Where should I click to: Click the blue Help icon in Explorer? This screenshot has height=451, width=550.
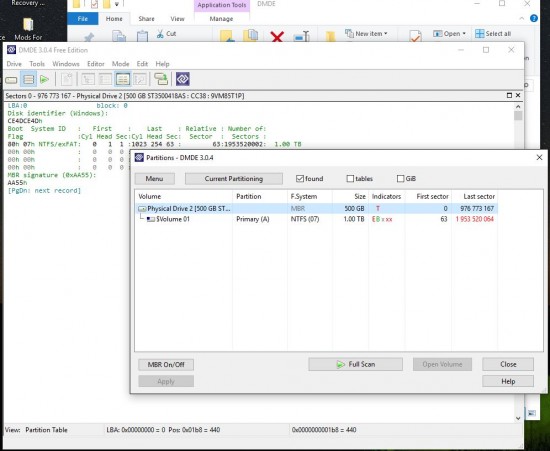pos(534,18)
